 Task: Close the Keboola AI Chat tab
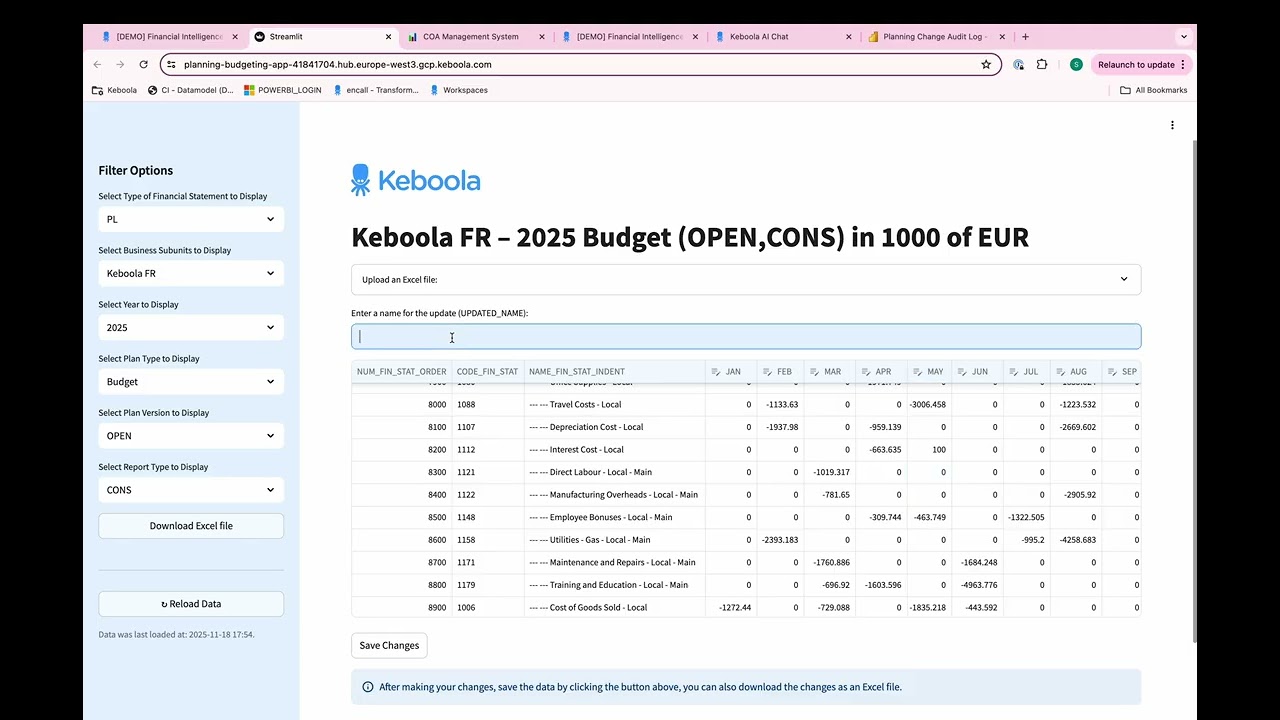point(849,37)
